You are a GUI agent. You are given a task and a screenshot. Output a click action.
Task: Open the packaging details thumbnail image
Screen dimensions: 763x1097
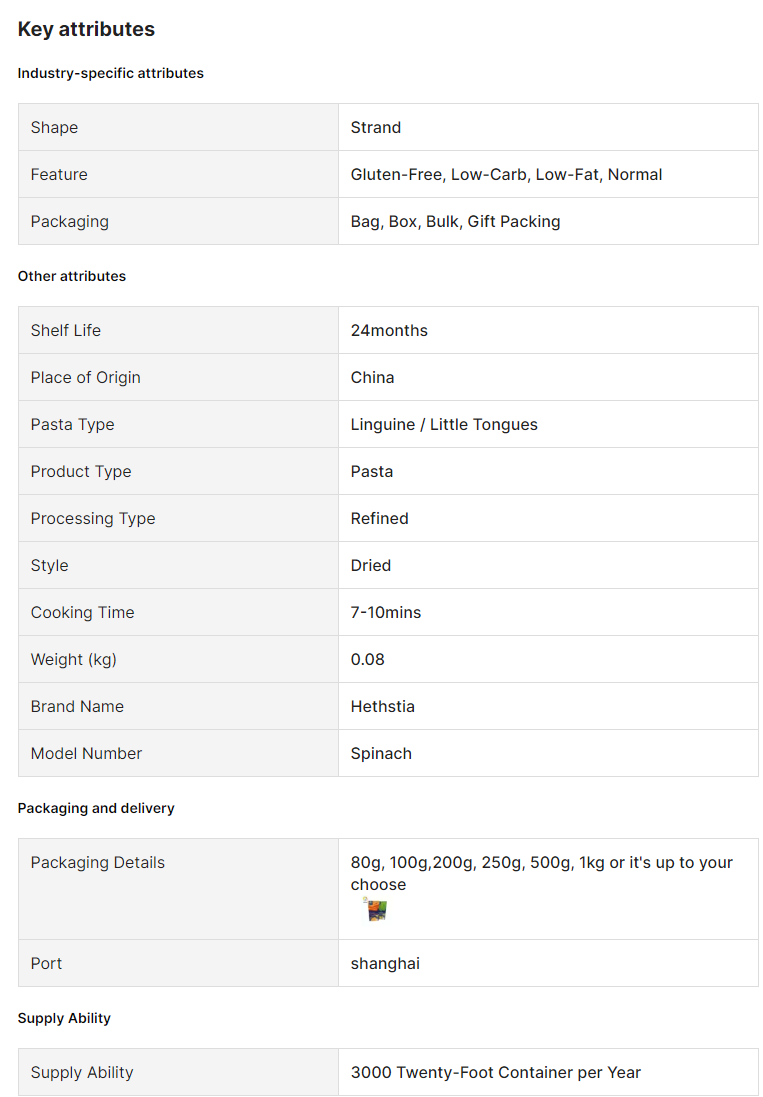click(376, 910)
